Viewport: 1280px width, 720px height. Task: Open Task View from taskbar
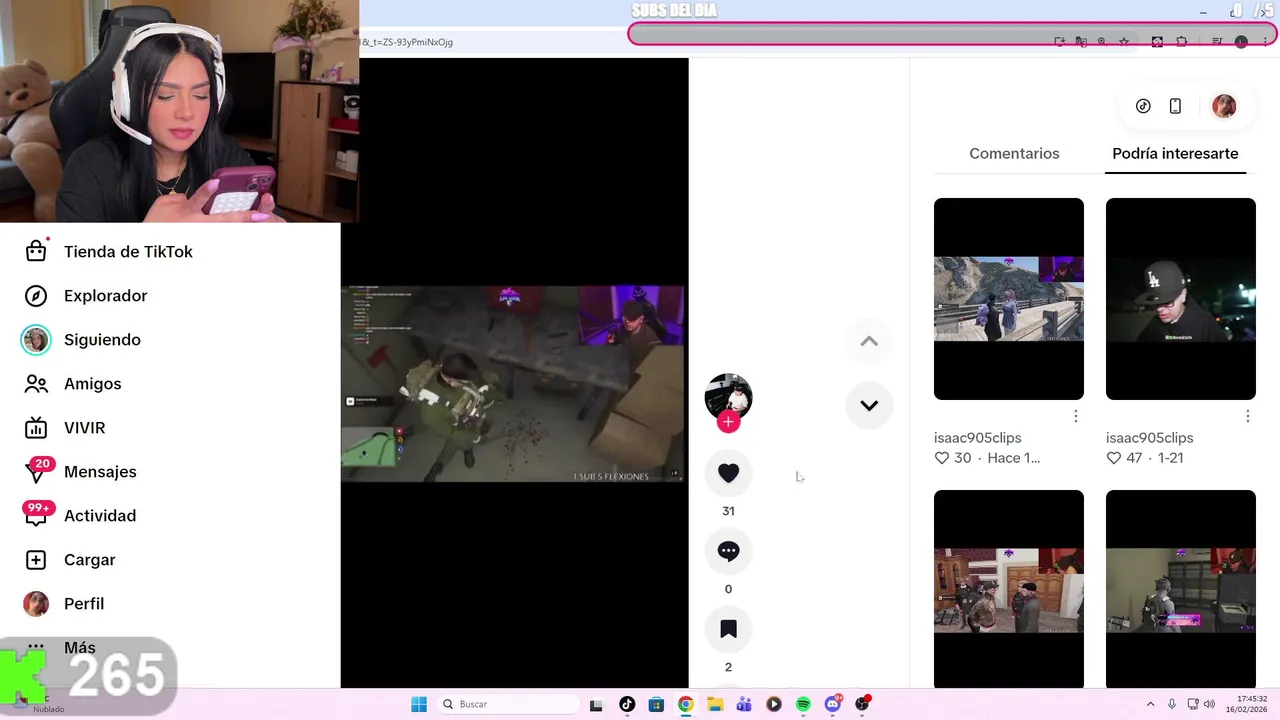pyautogui.click(x=596, y=704)
